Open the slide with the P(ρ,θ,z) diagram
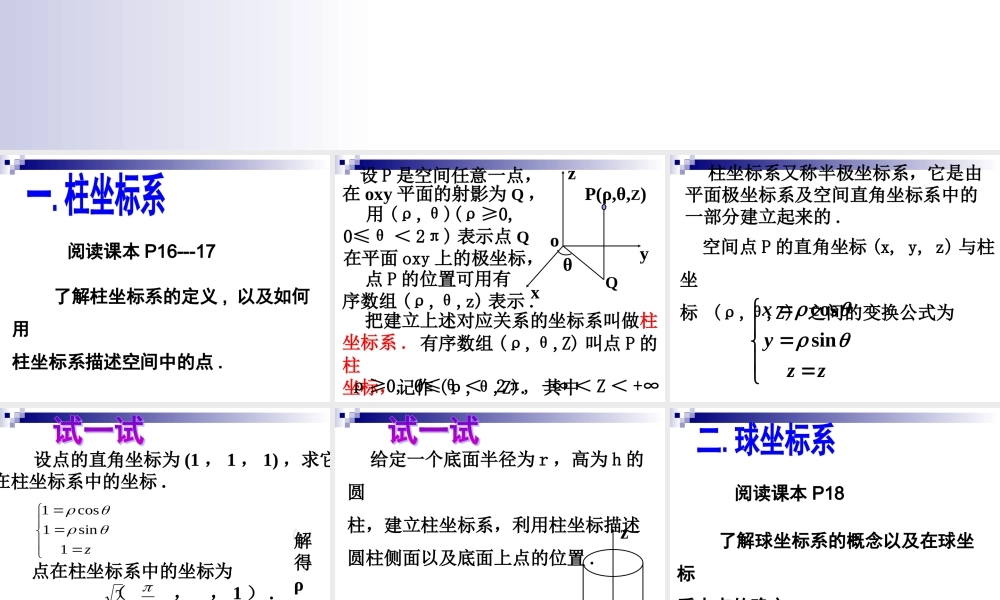Screen dimensions: 1000x600 click(x=500, y=279)
